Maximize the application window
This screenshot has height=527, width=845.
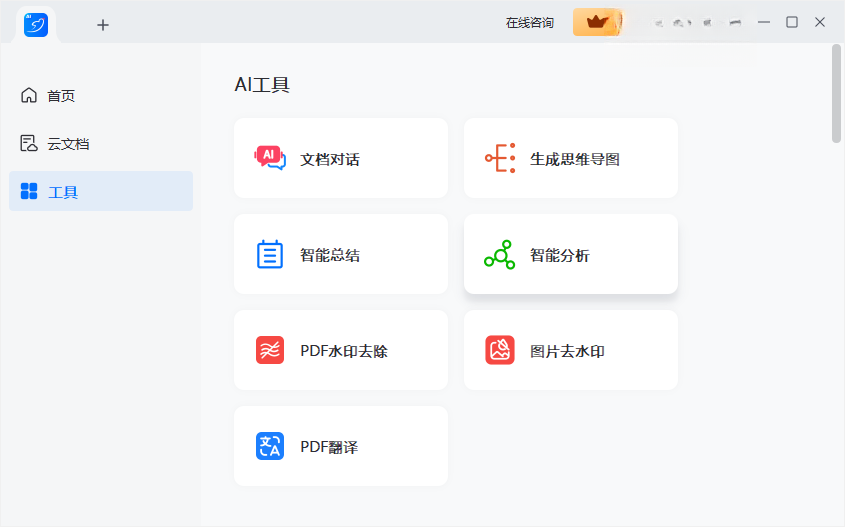[x=792, y=22]
